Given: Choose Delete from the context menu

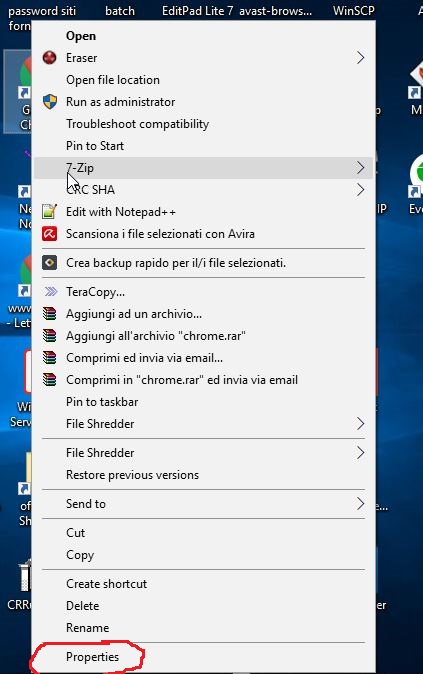Looking at the screenshot, I should 83,606.
